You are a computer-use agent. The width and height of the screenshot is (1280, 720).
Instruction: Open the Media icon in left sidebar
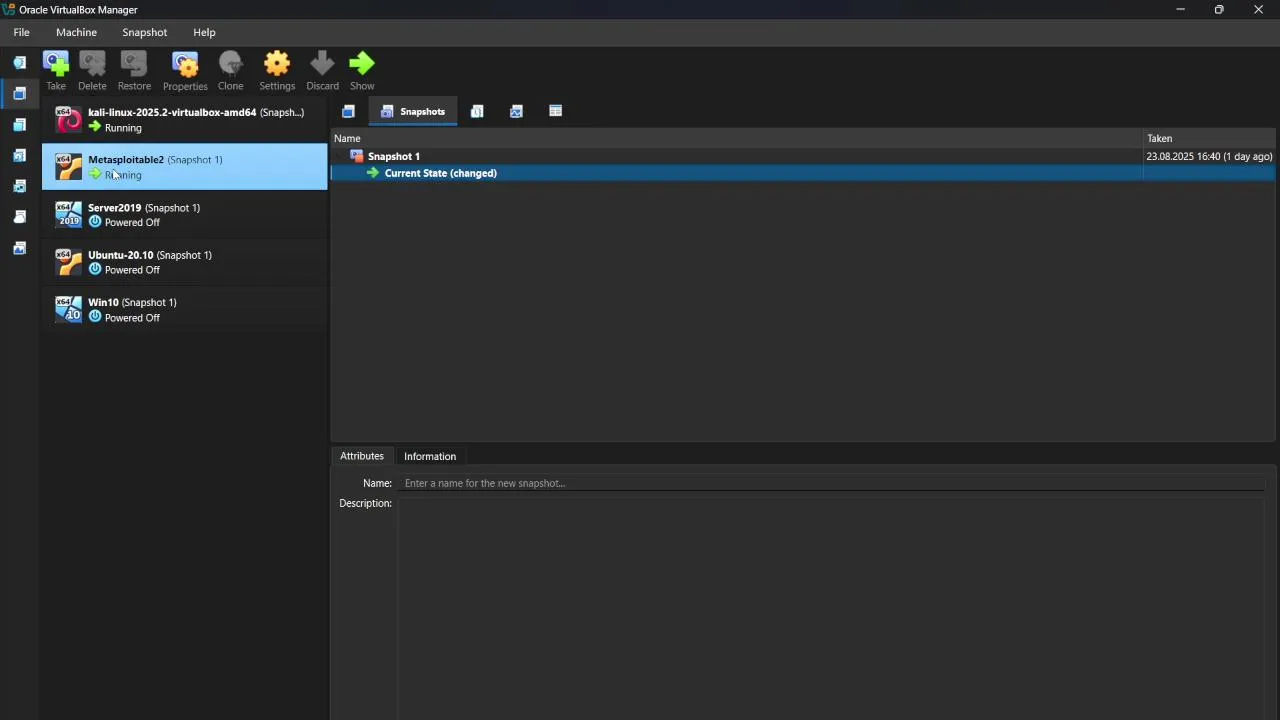(x=19, y=155)
